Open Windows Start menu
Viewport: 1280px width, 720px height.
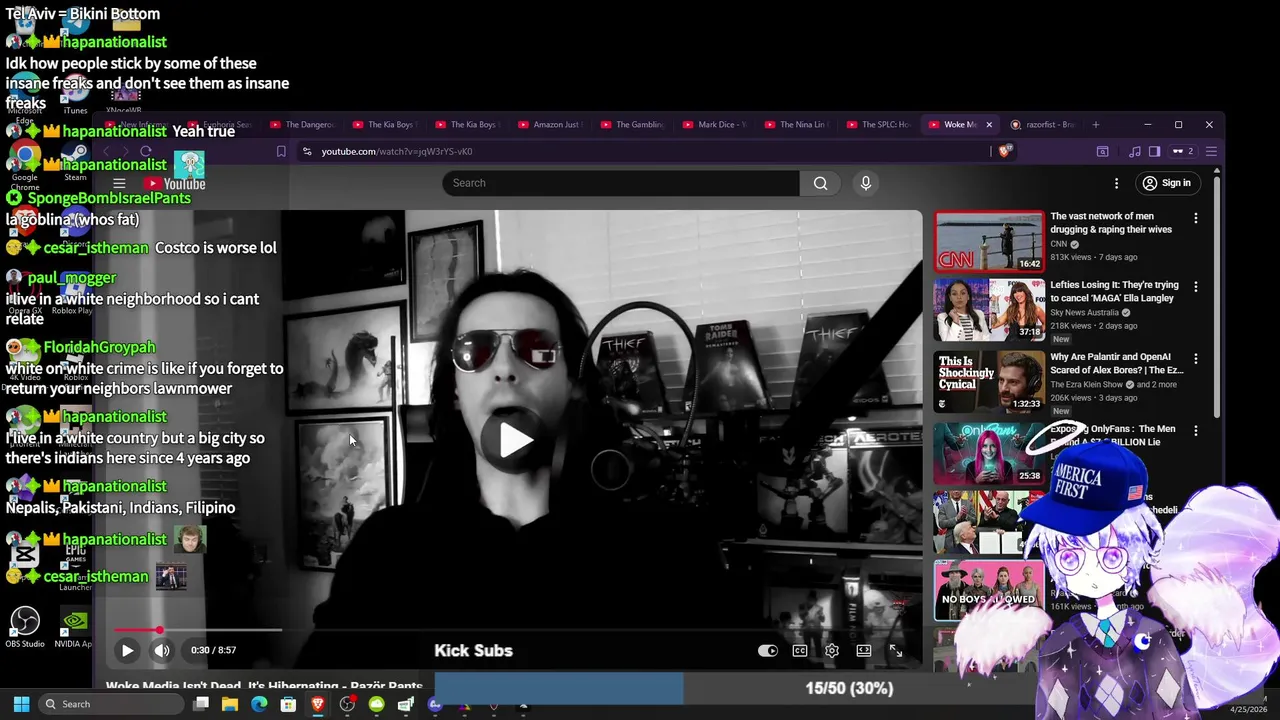pos(21,704)
